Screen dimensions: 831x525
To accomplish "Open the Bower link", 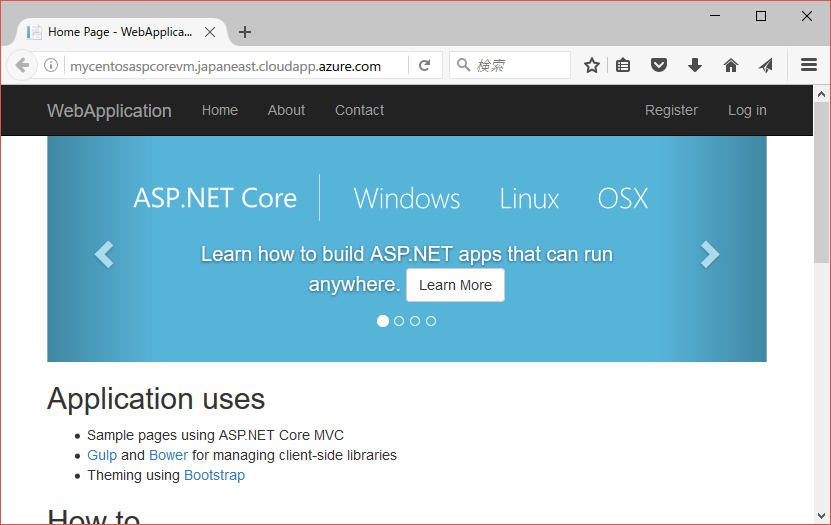I will pos(169,455).
